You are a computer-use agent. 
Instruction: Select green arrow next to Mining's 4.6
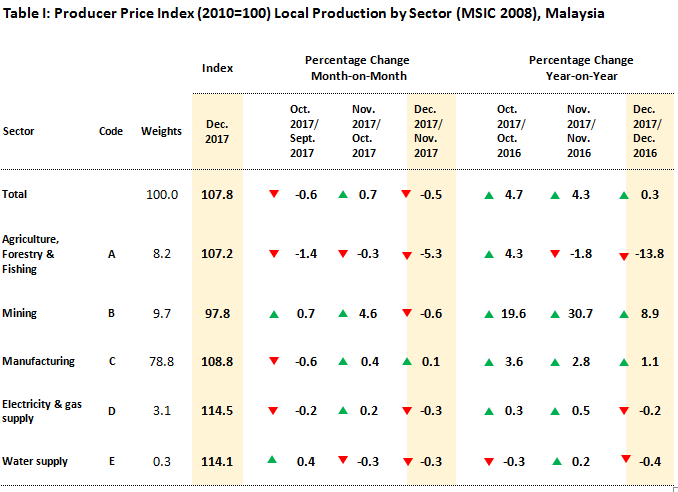tap(344, 314)
